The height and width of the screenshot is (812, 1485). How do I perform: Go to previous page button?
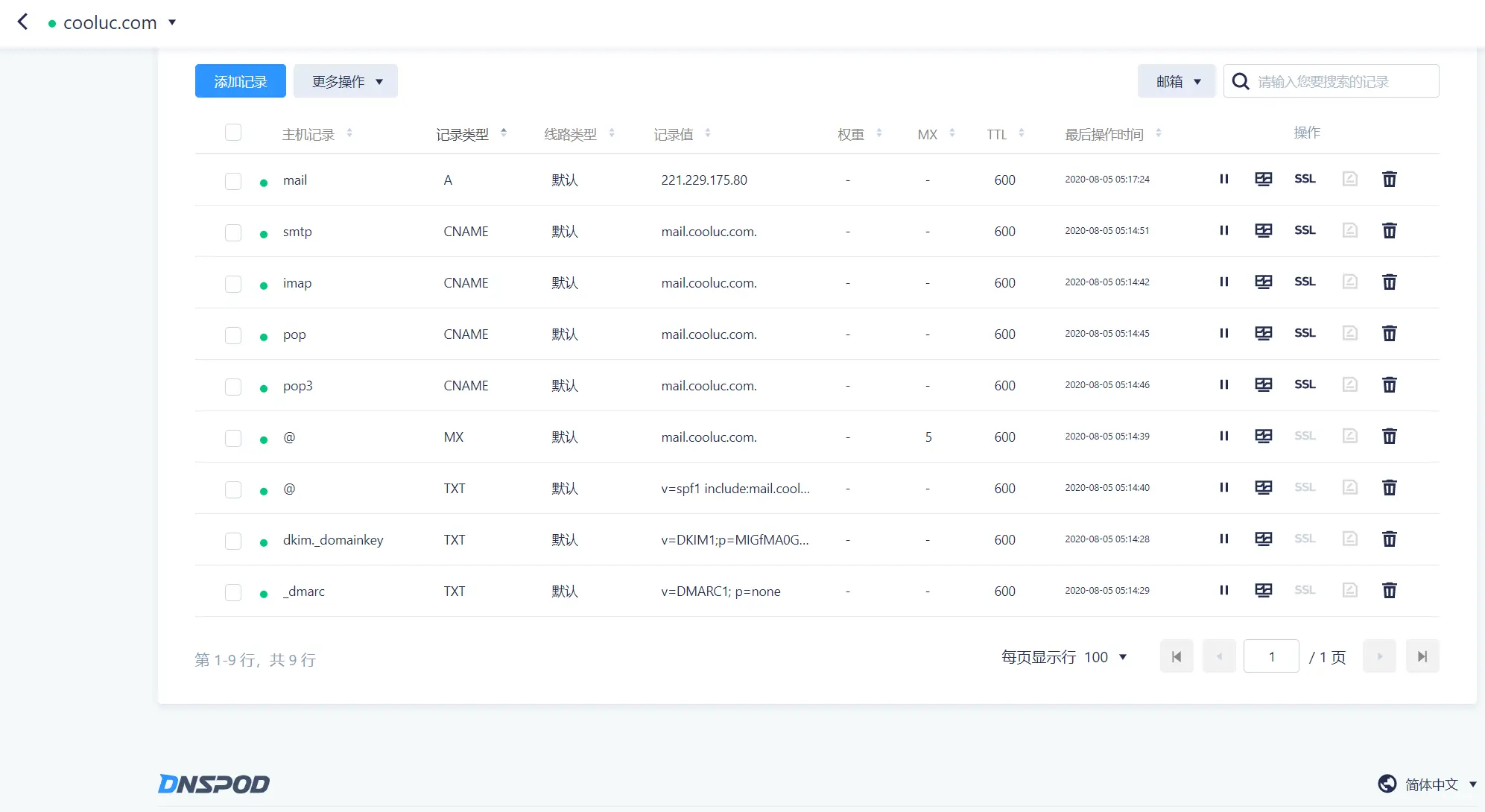pyautogui.click(x=1220, y=656)
